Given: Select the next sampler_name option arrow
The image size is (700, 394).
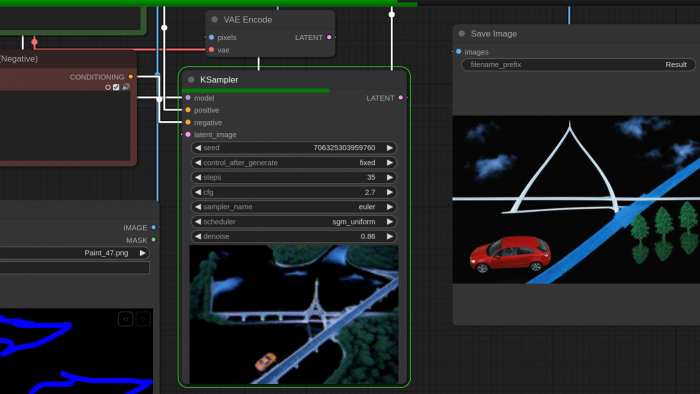Looking at the screenshot, I should tap(390, 207).
